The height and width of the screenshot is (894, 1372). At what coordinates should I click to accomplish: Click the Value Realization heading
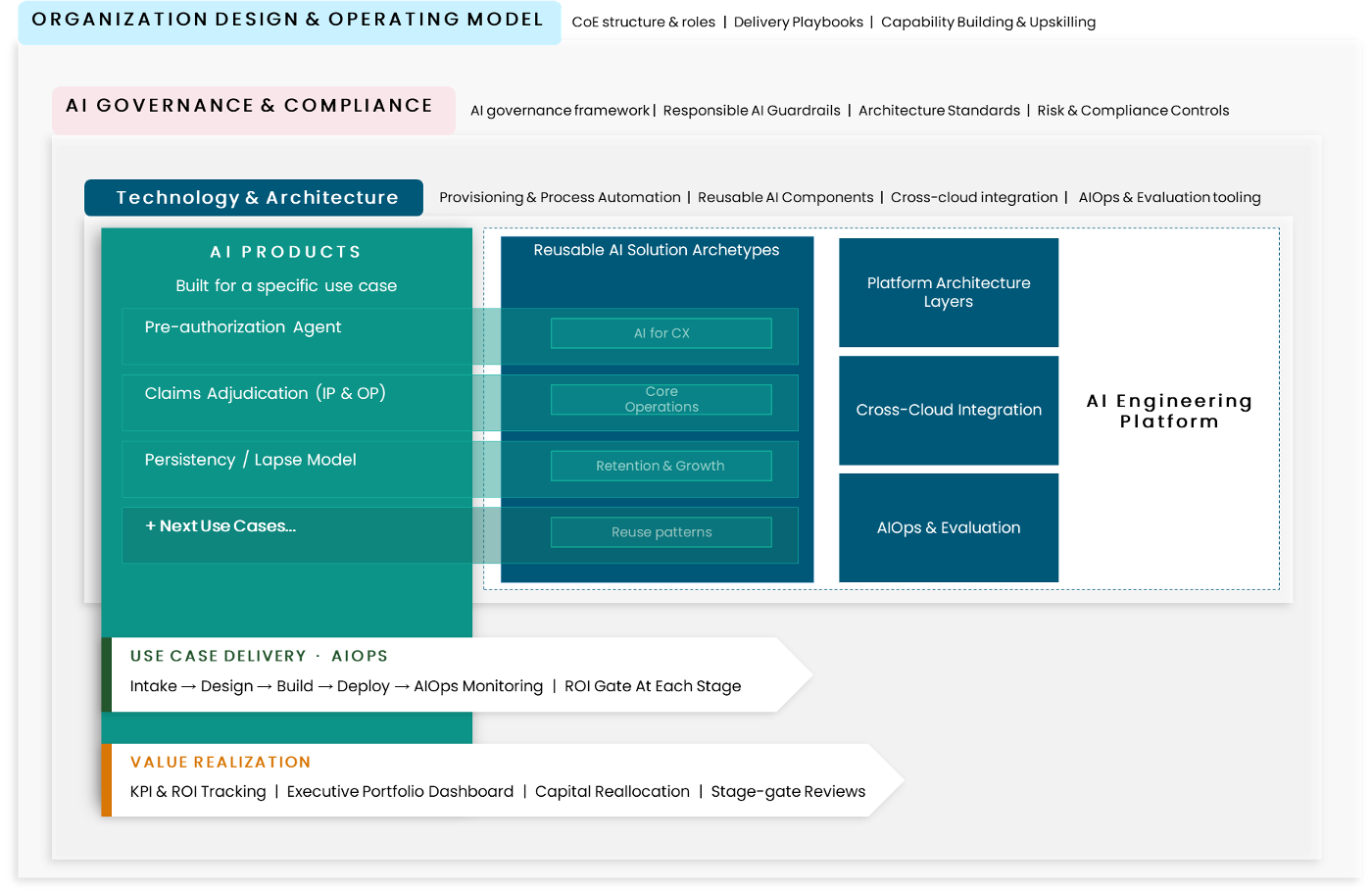(x=220, y=762)
